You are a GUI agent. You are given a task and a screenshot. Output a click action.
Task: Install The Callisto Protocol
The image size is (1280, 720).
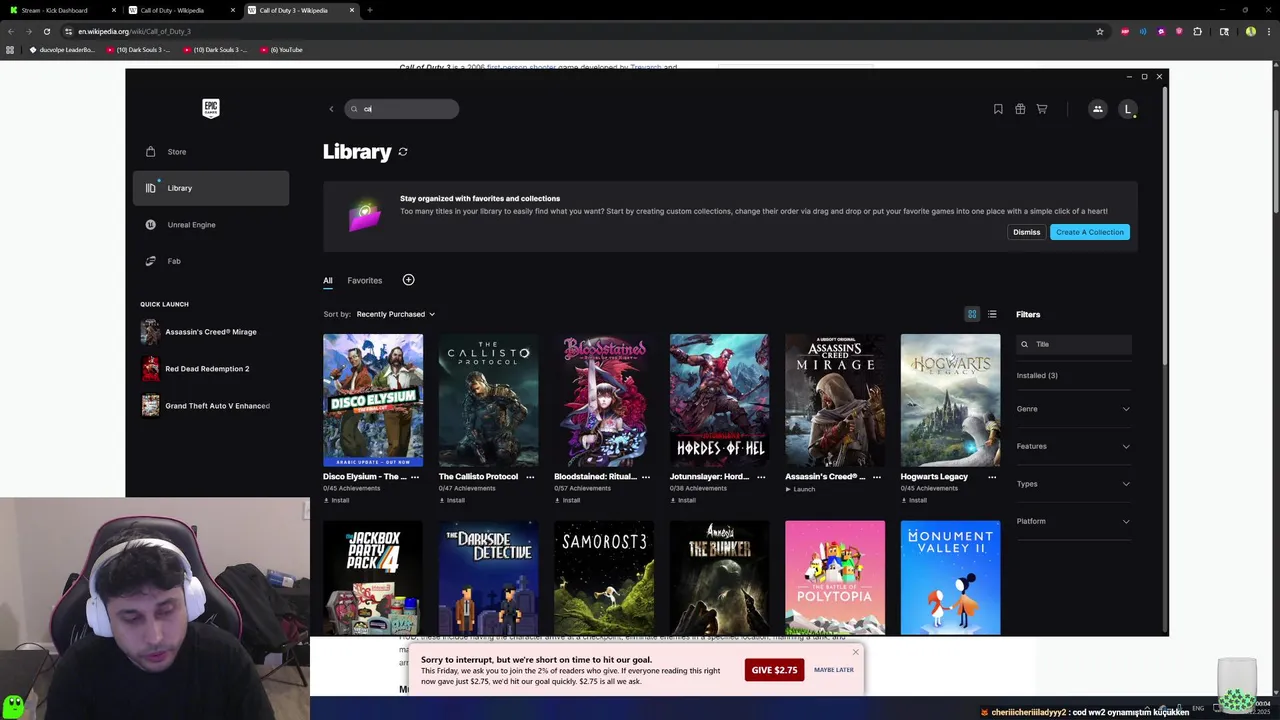(x=452, y=500)
